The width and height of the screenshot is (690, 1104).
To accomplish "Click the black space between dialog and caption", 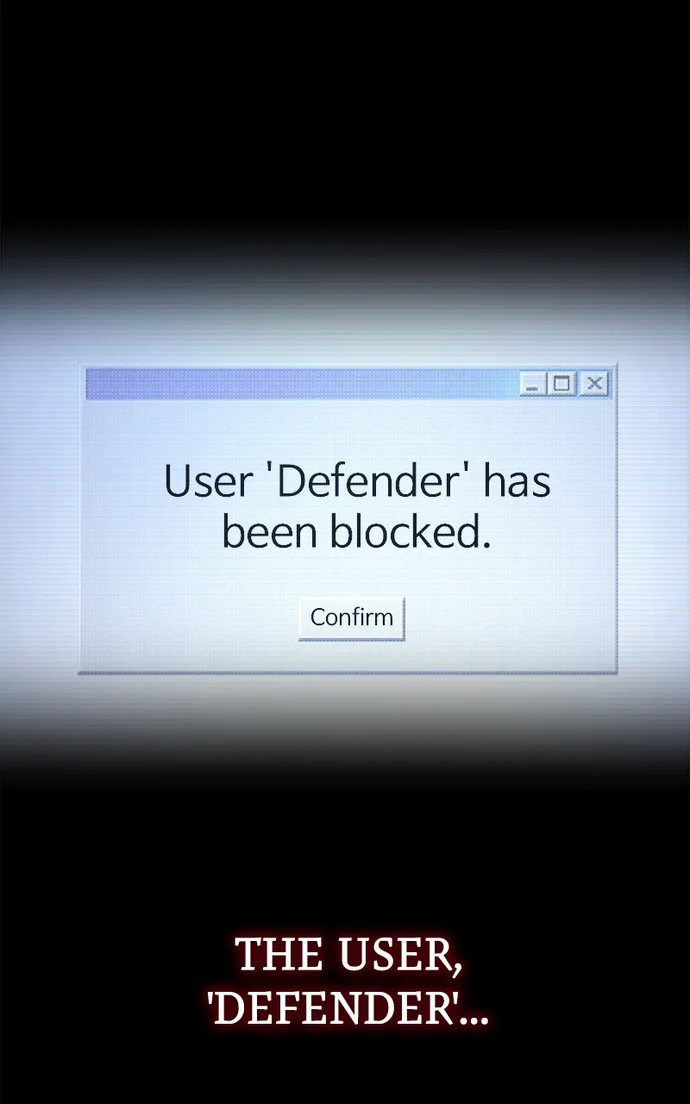I will [345, 845].
